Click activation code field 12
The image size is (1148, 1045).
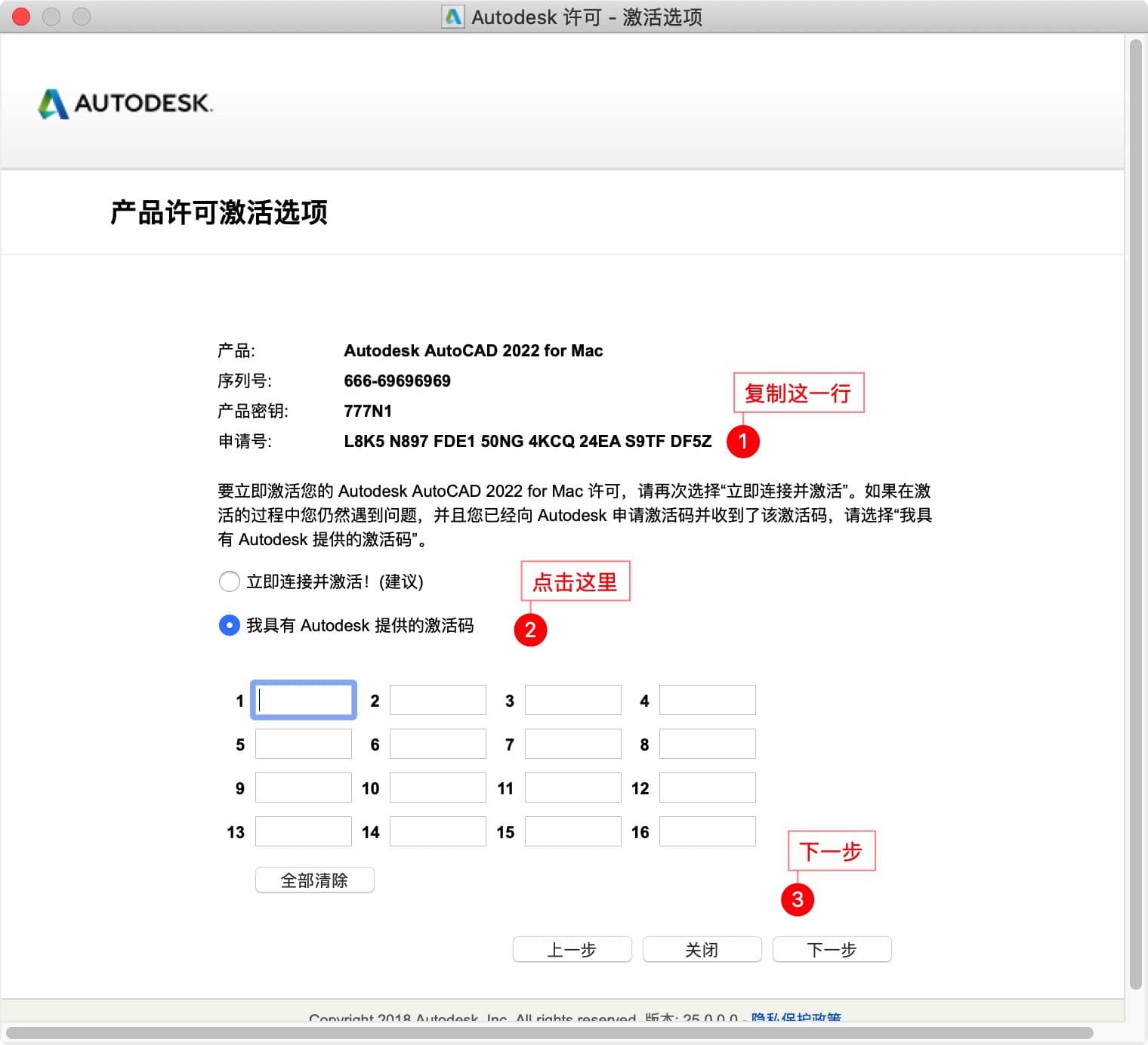(x=708, y=788)
